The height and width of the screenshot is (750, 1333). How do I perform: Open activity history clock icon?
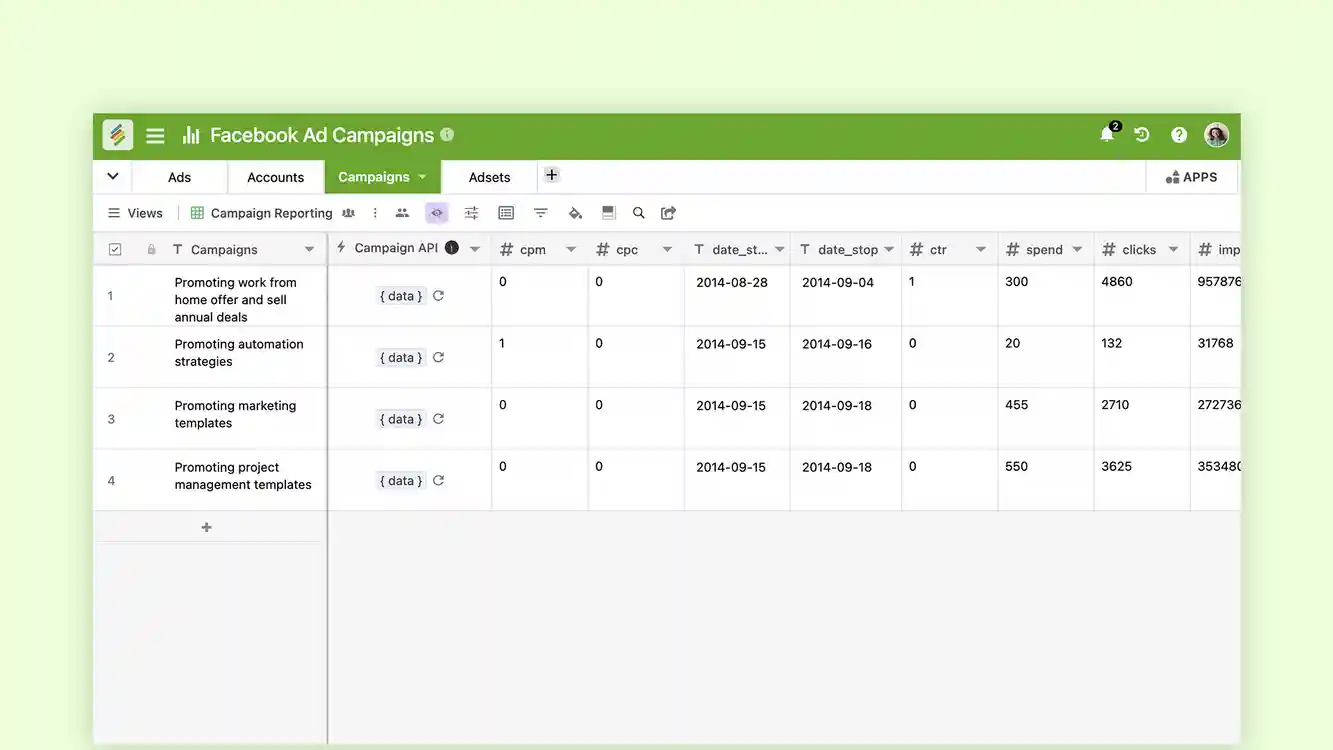click(1142, 135)
